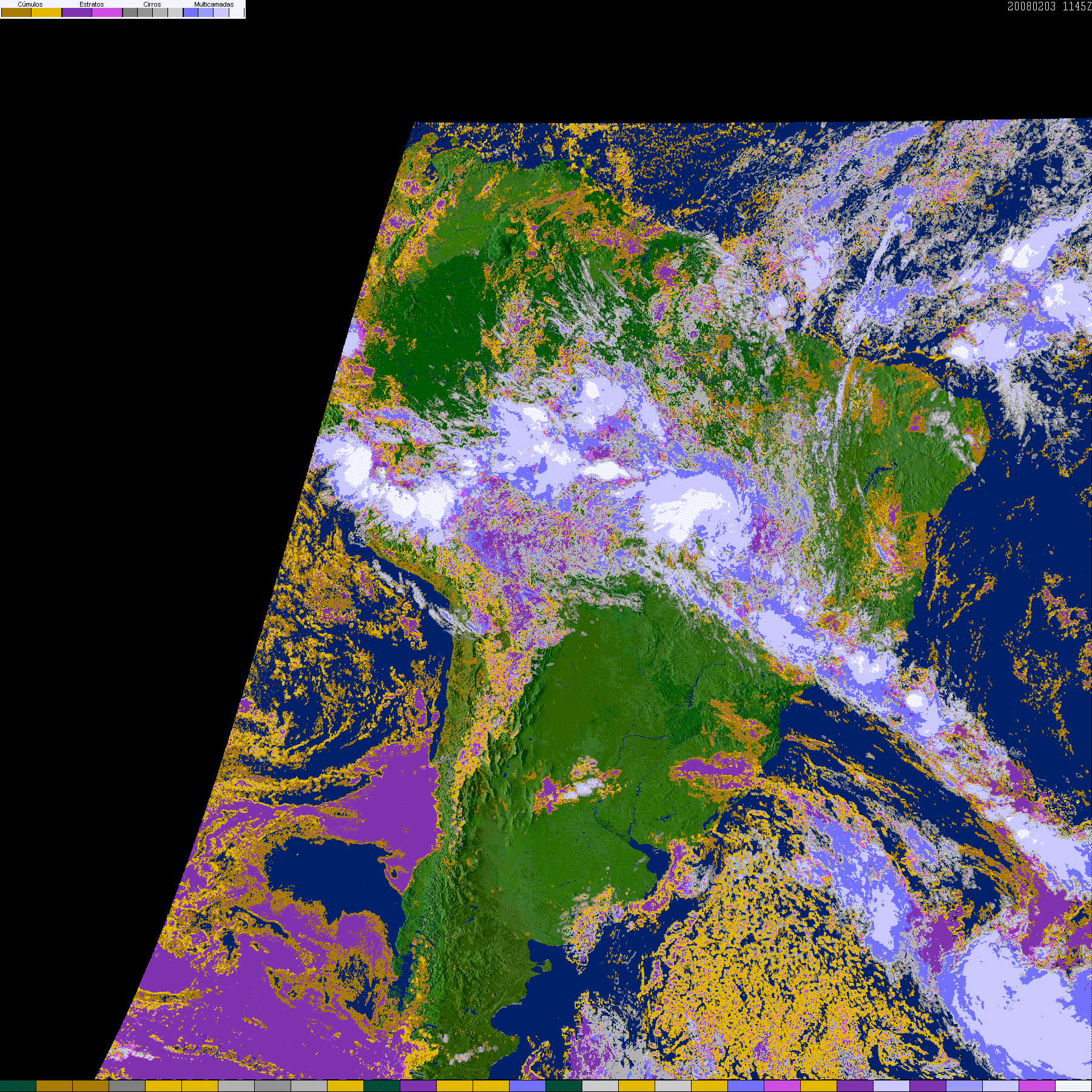
Task: Click the white segment in bottom color strip
Action: coord(1074,1086)
